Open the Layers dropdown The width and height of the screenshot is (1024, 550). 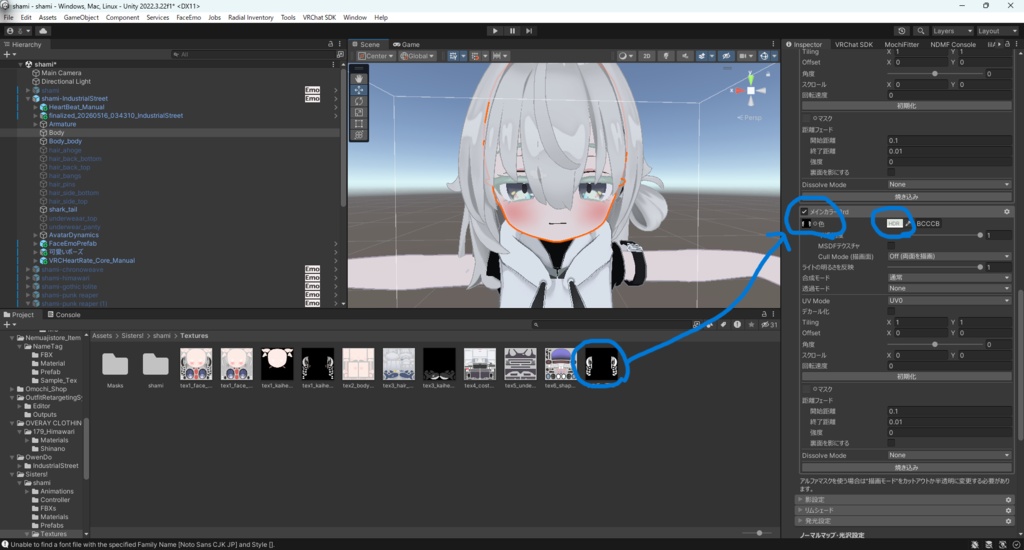click(x=952, y=31)
